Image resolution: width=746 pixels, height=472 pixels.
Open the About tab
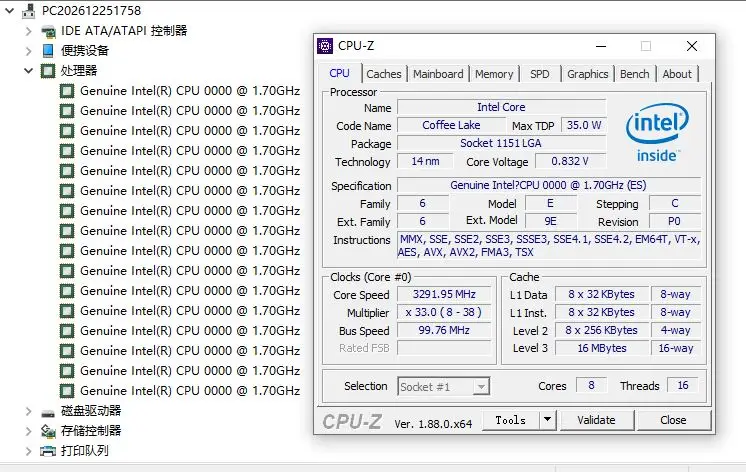(677, 74)
